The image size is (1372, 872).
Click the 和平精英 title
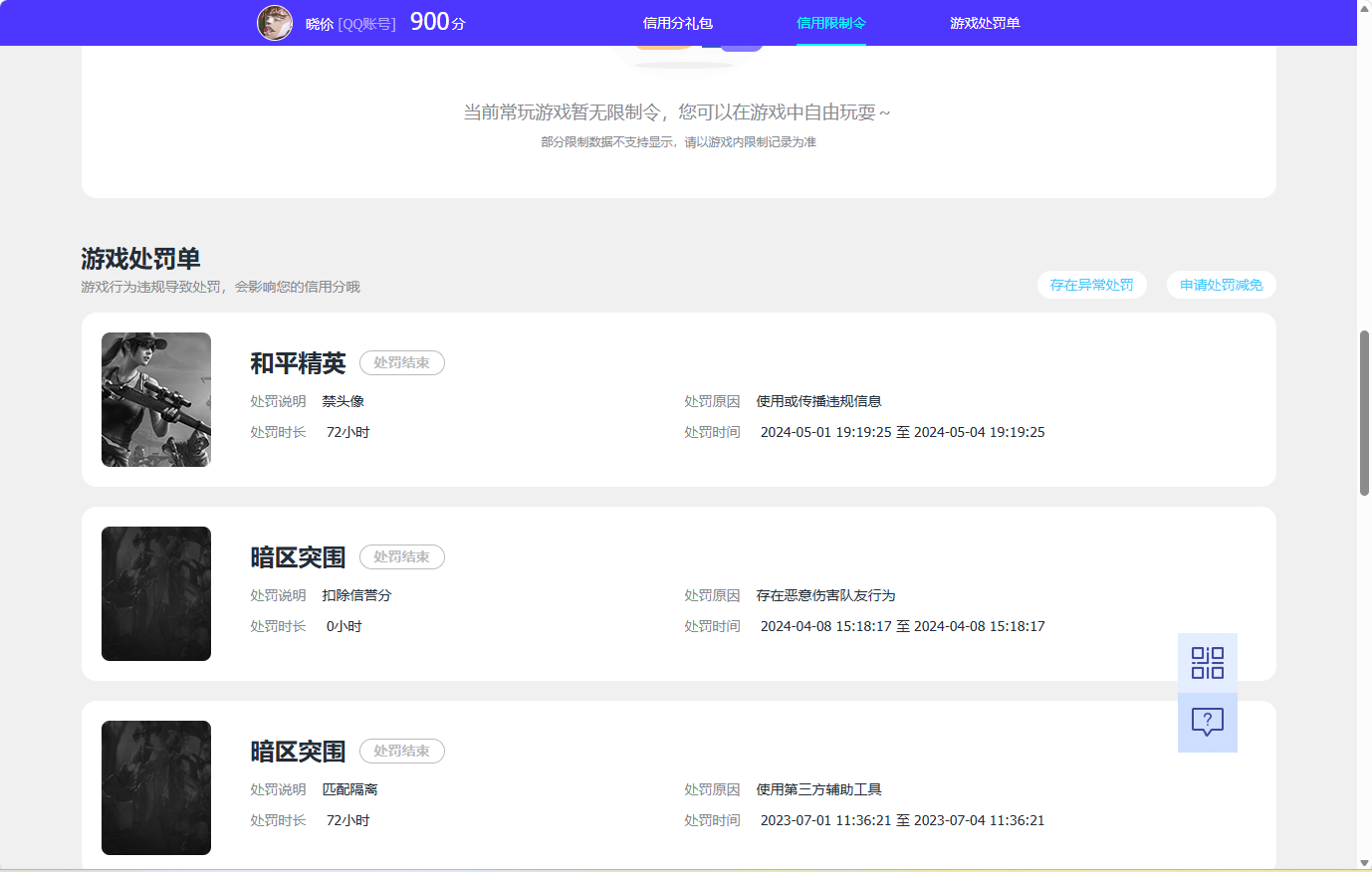tap(298, 363)
